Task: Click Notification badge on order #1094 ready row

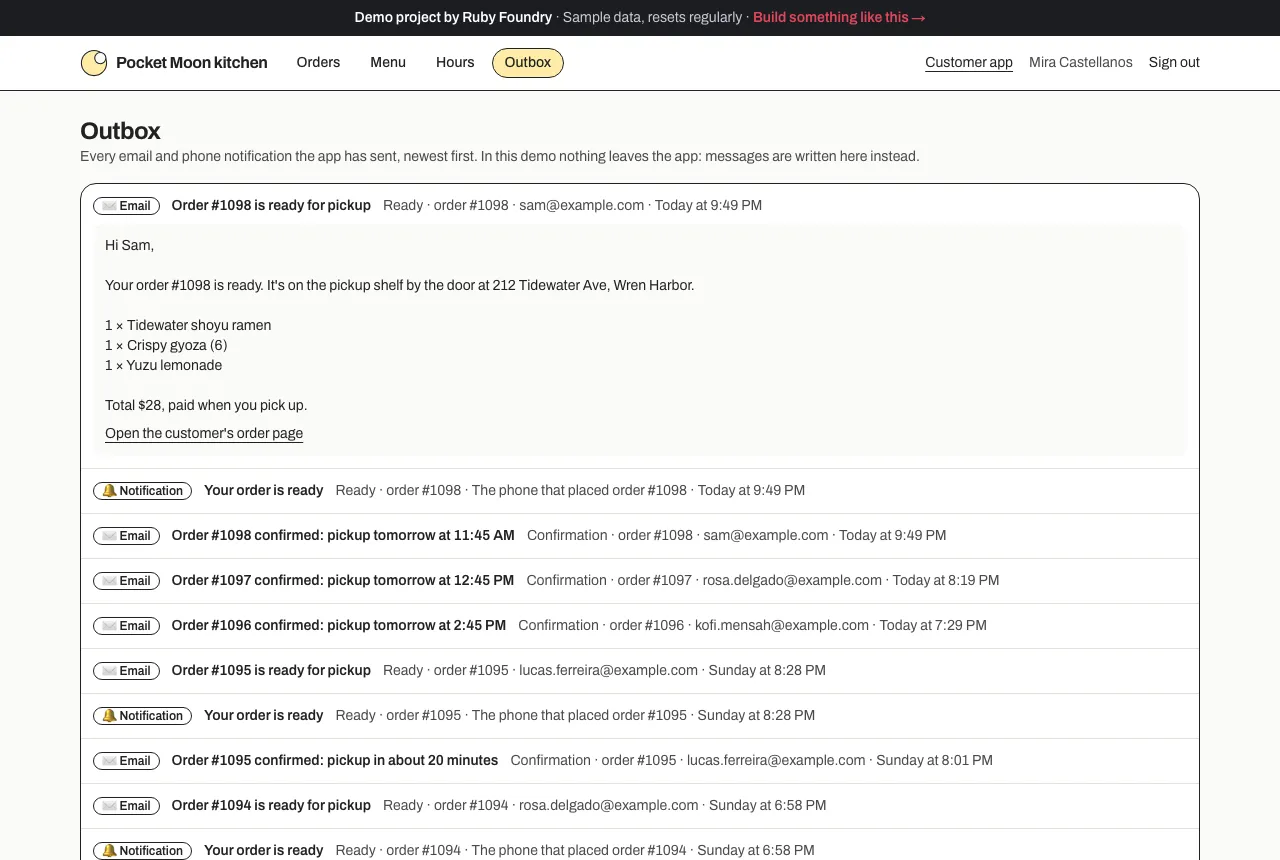Action: [142, 851]
